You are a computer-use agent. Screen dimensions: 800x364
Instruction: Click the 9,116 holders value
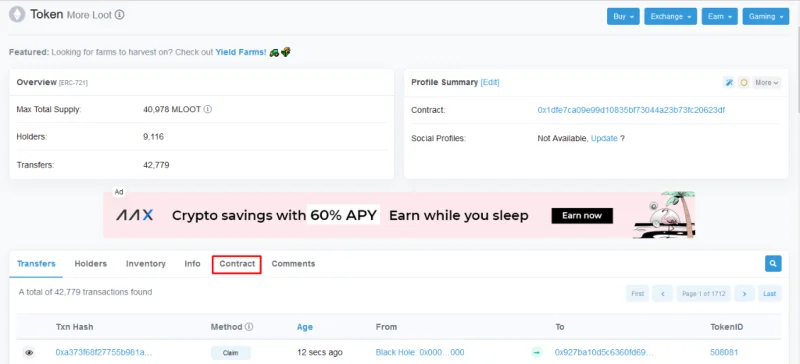154,137
